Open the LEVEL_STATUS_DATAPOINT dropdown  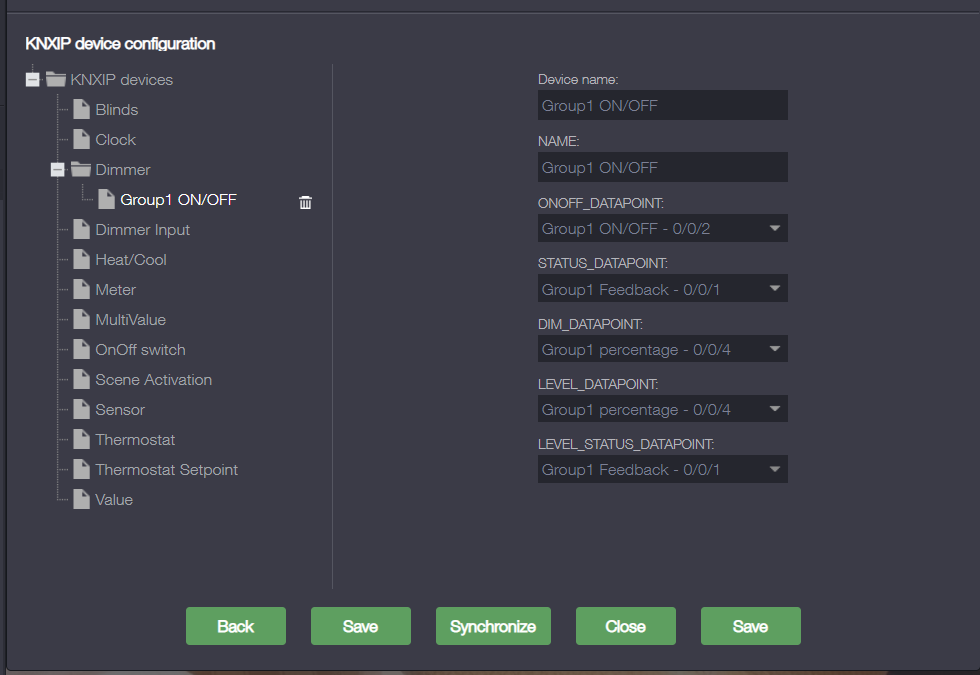click(x=662, y=469)
